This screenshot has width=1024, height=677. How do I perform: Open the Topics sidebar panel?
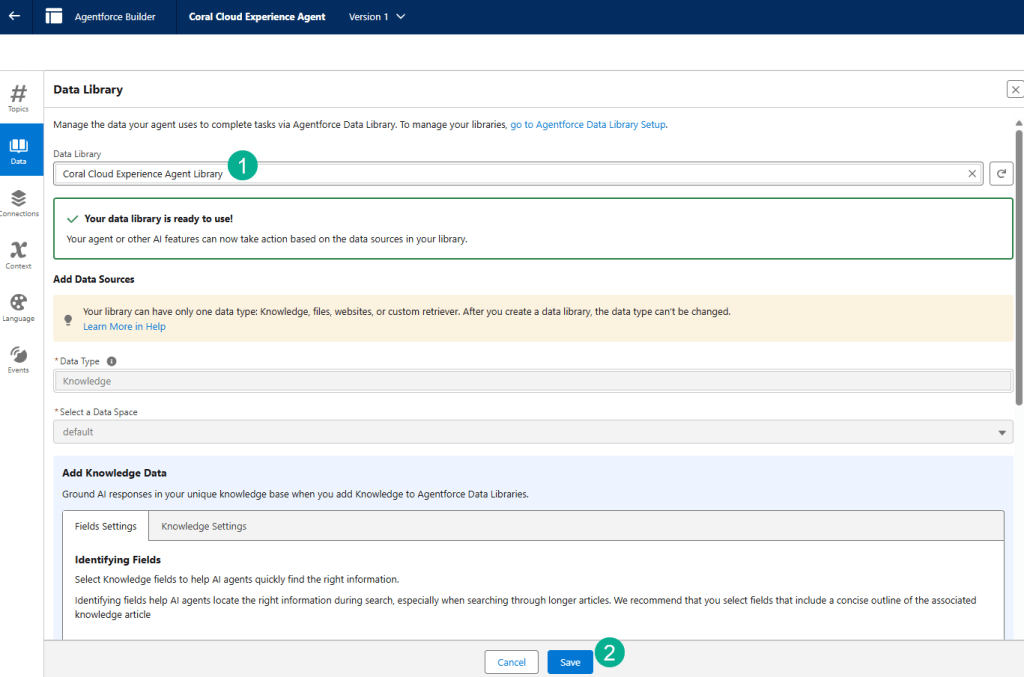coord(18,97)
